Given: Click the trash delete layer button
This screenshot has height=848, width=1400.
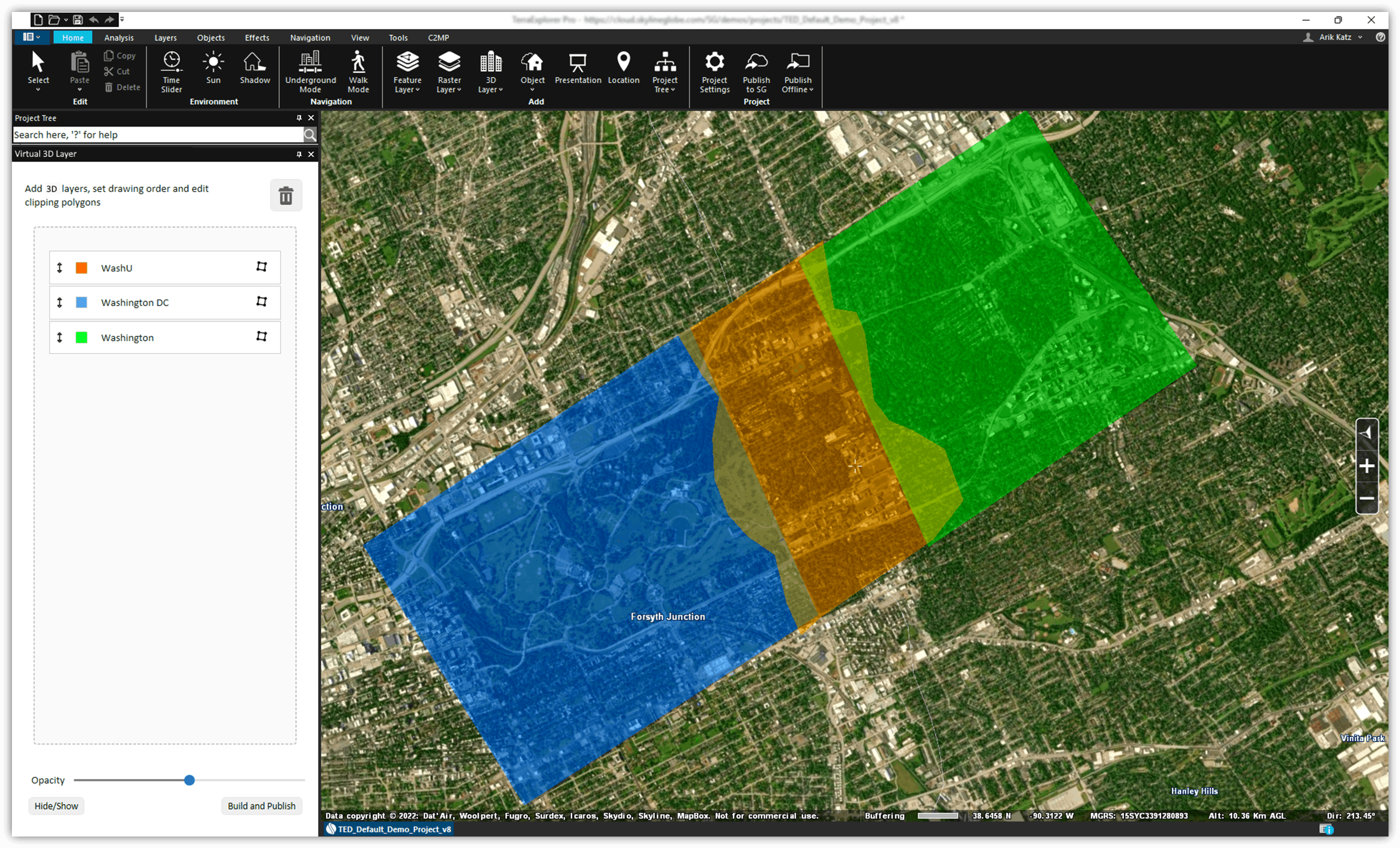Looking at the screenshot, I should (286, 195).
